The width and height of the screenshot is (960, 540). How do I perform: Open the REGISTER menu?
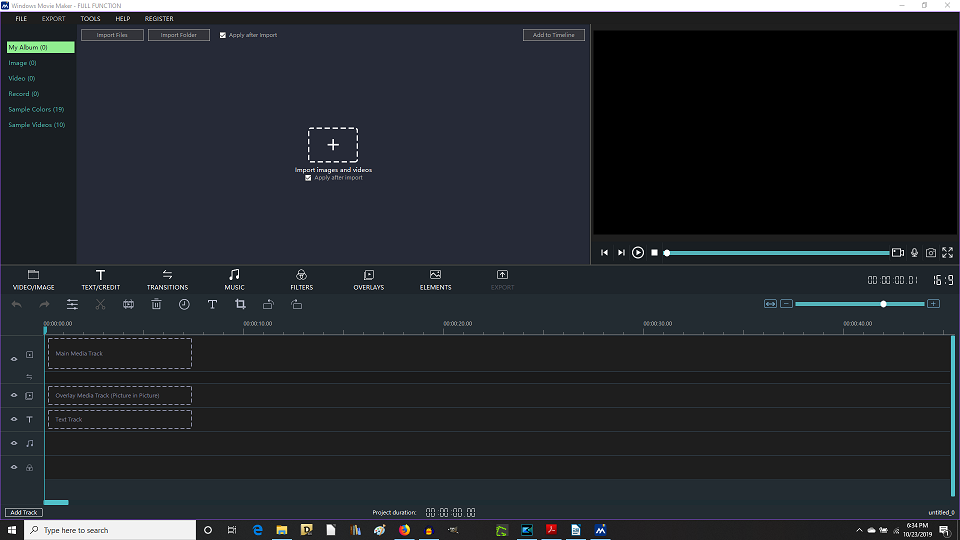coord(159,18)
